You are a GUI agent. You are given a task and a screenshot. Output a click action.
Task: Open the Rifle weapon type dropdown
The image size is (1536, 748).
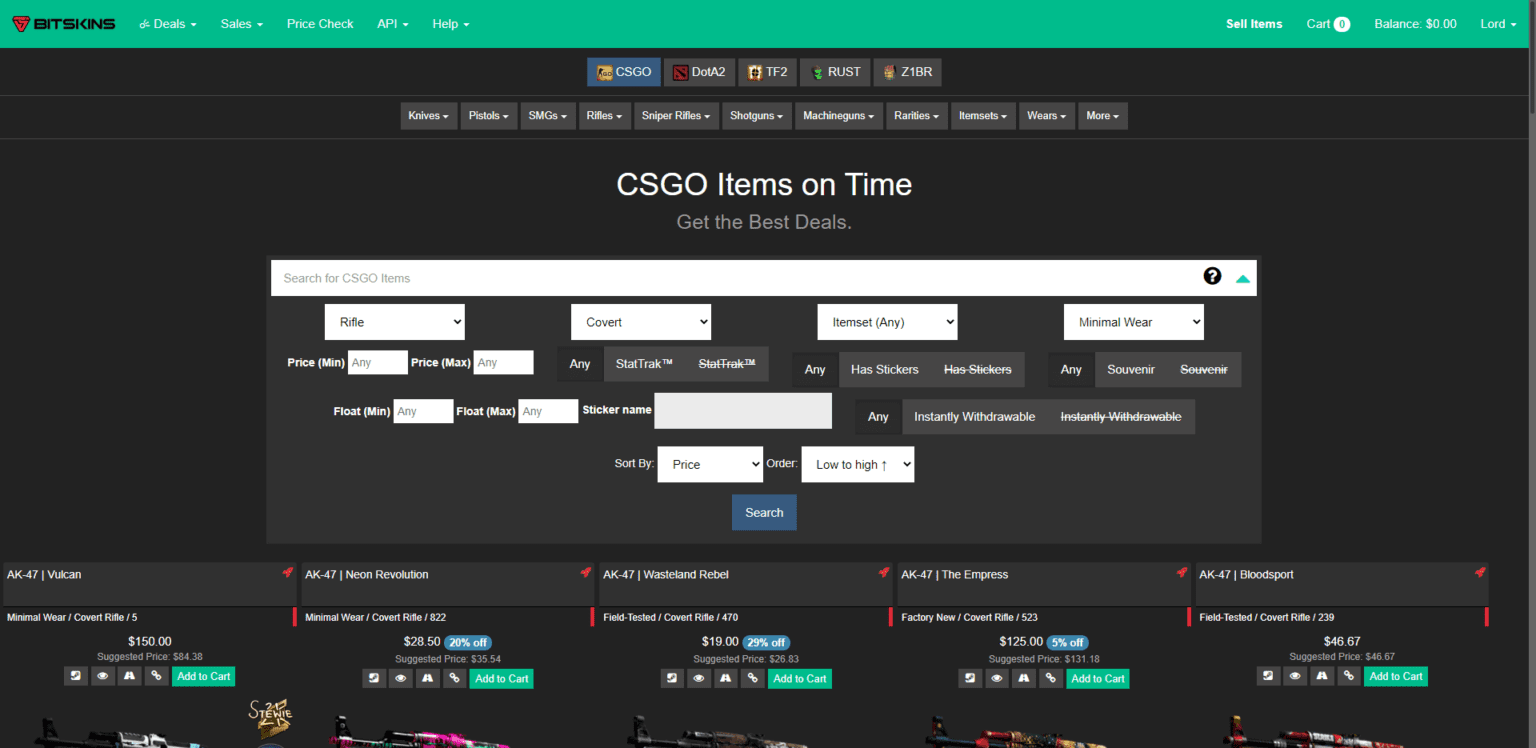click(395, 322)
